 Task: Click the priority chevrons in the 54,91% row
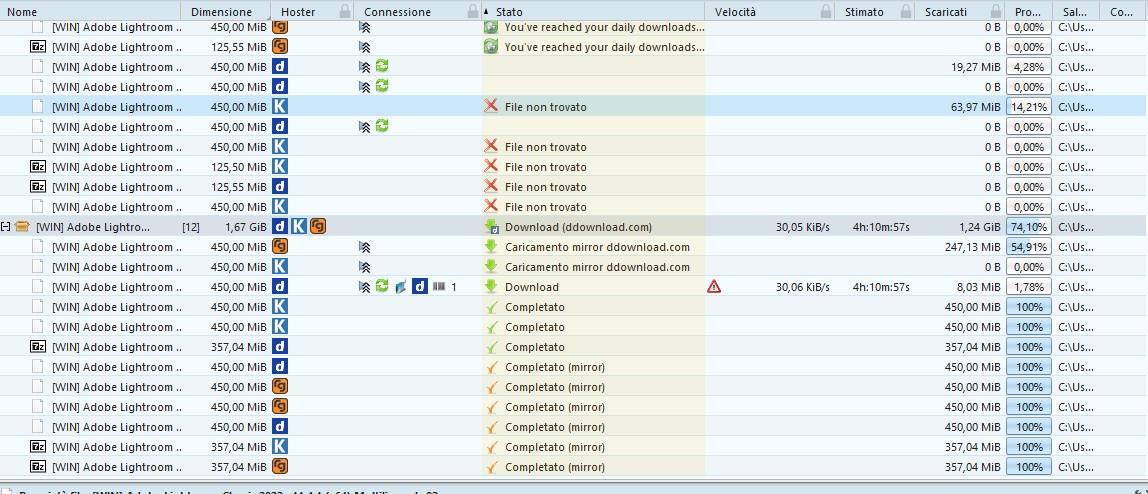365,247
